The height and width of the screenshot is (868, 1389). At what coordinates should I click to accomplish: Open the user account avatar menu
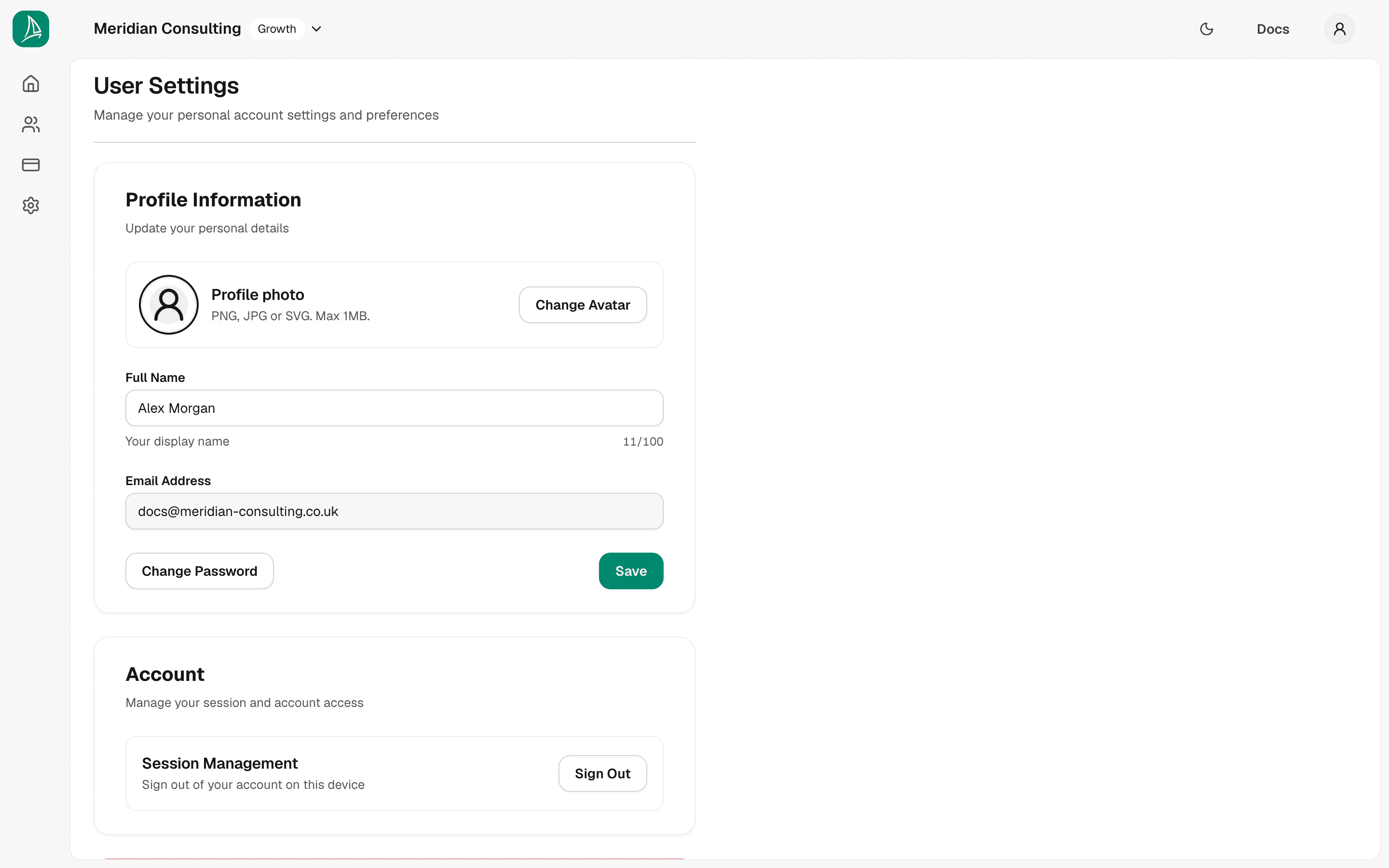click(1340, 29)
